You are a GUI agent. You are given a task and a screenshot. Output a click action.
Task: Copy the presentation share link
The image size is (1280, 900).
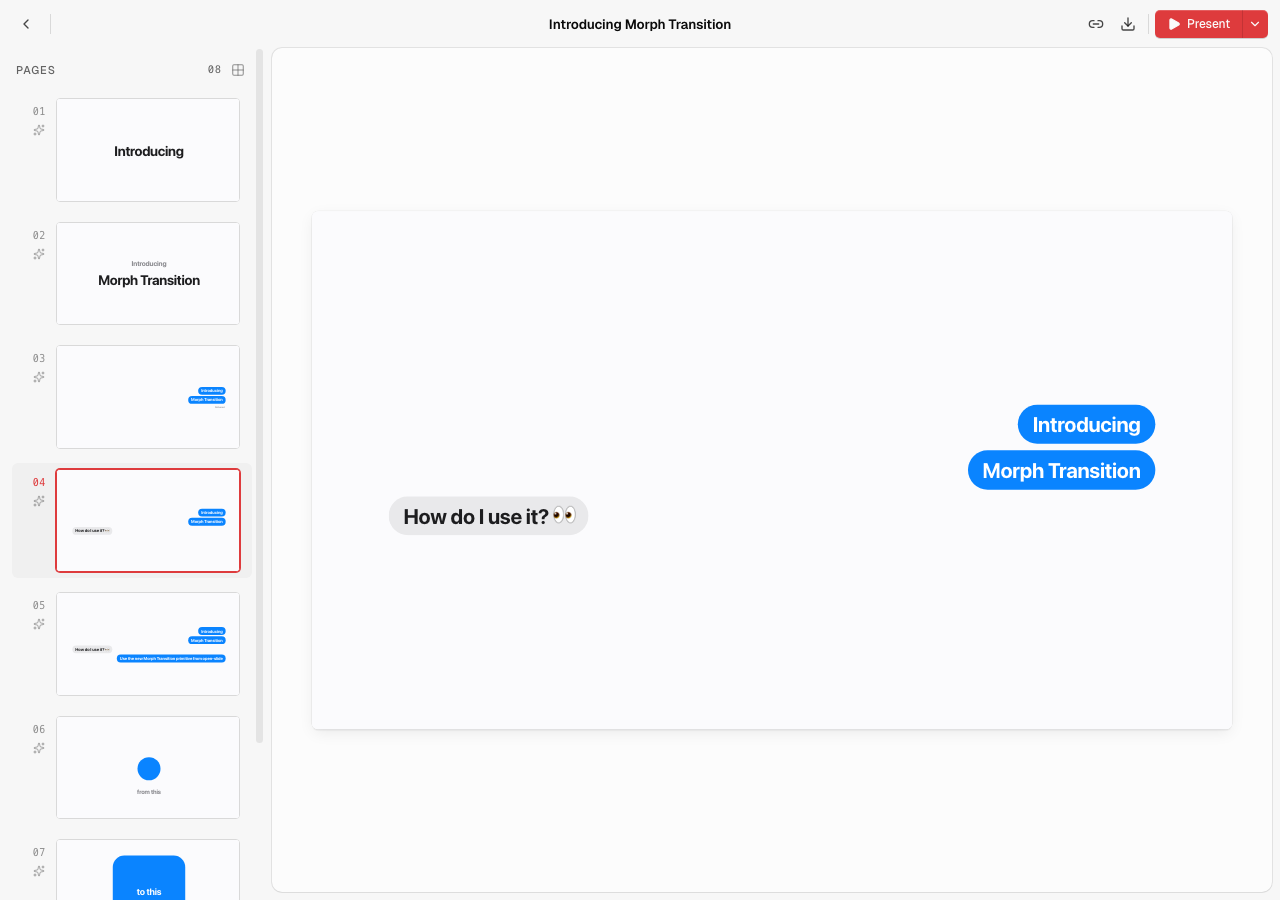coord(1096,24)
